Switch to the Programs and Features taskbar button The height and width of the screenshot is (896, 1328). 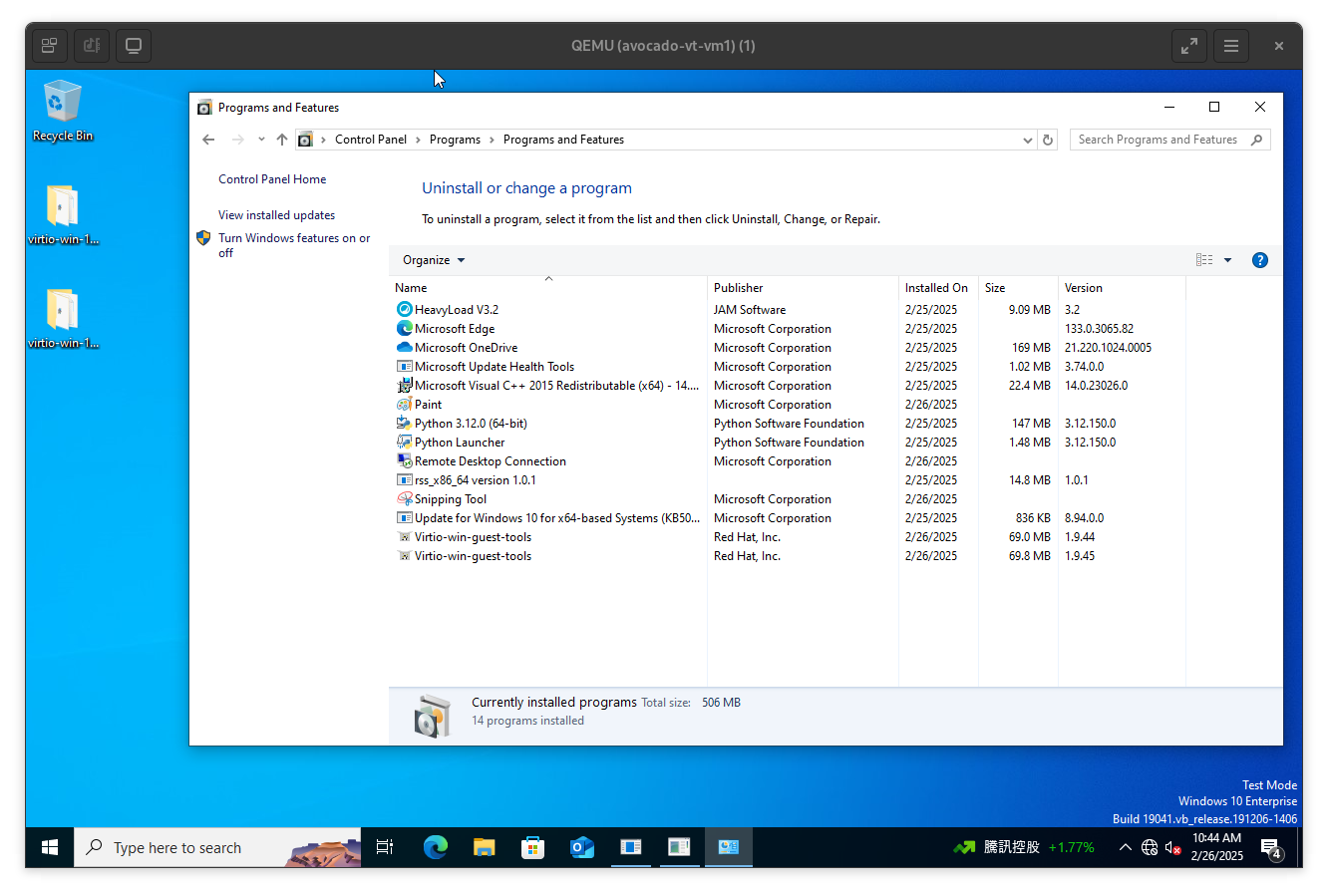click(729, 847)
